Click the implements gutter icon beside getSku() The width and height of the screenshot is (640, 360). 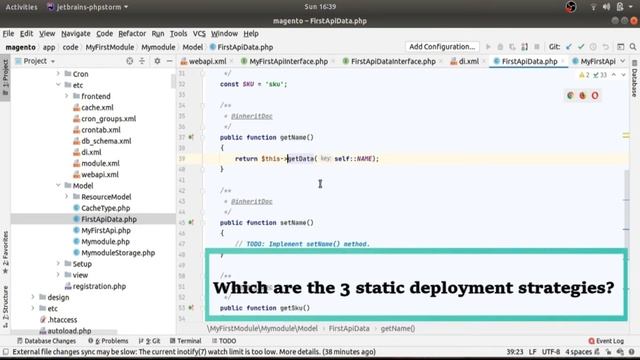[x=191, y=308]
